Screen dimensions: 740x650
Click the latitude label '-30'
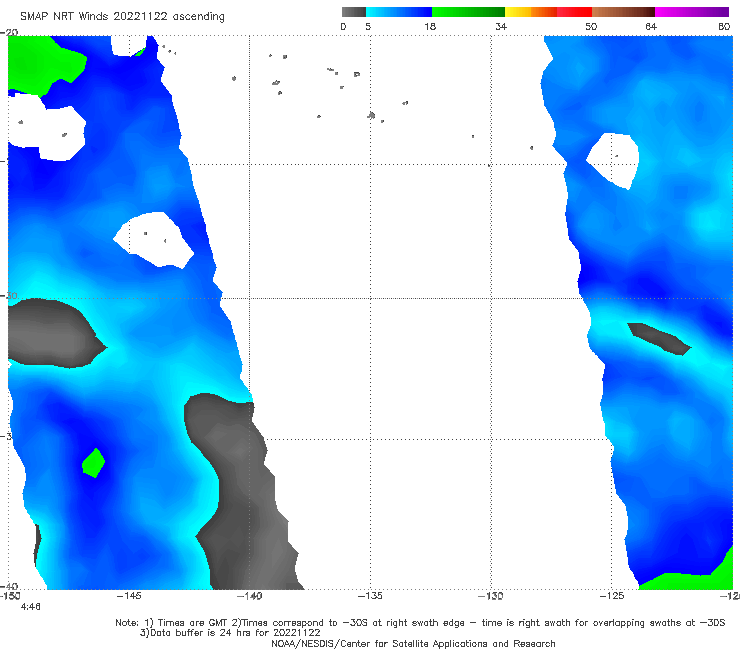(x=9, y=295)
